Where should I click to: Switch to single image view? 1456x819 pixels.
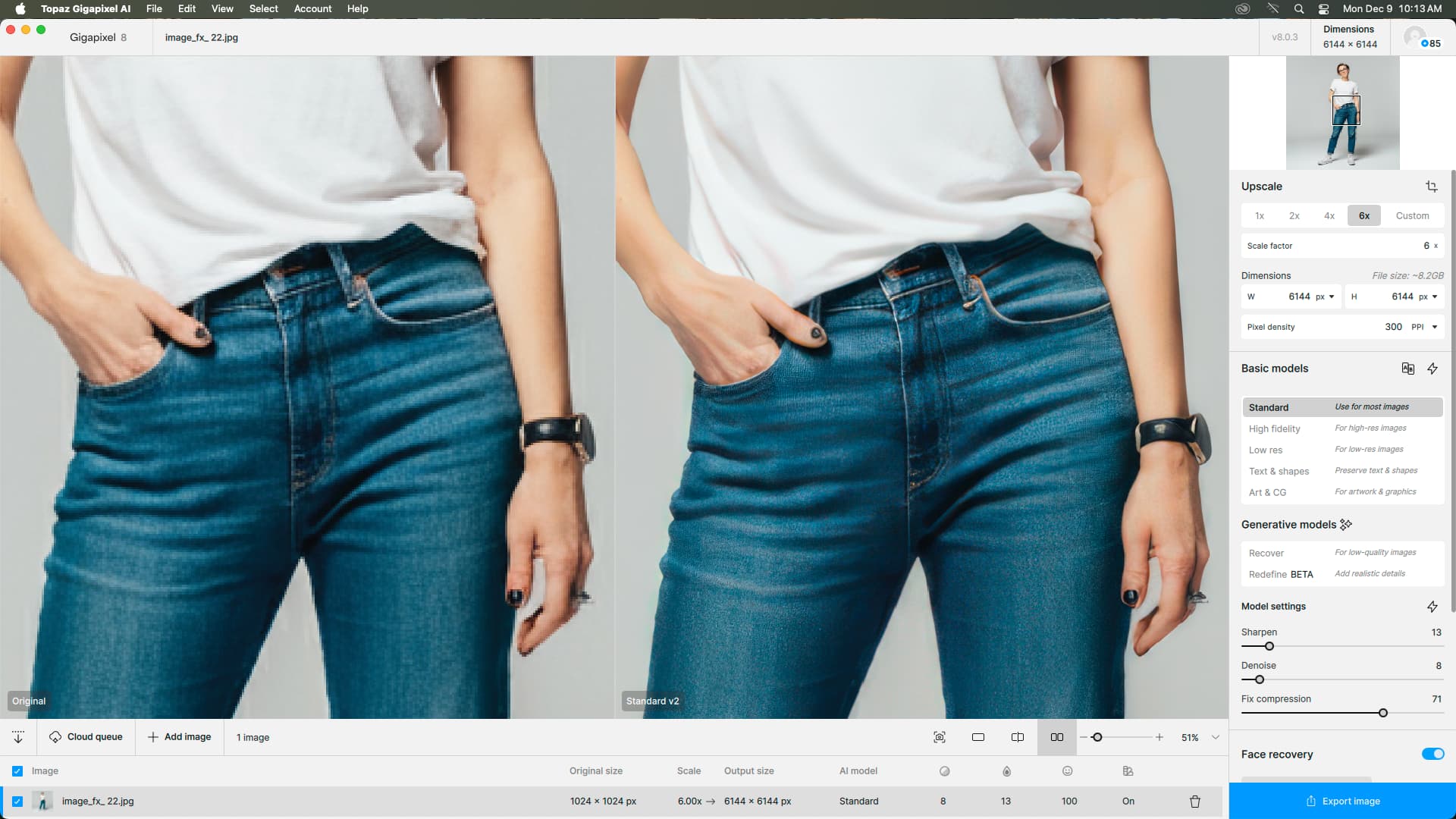tap(977, 737)
